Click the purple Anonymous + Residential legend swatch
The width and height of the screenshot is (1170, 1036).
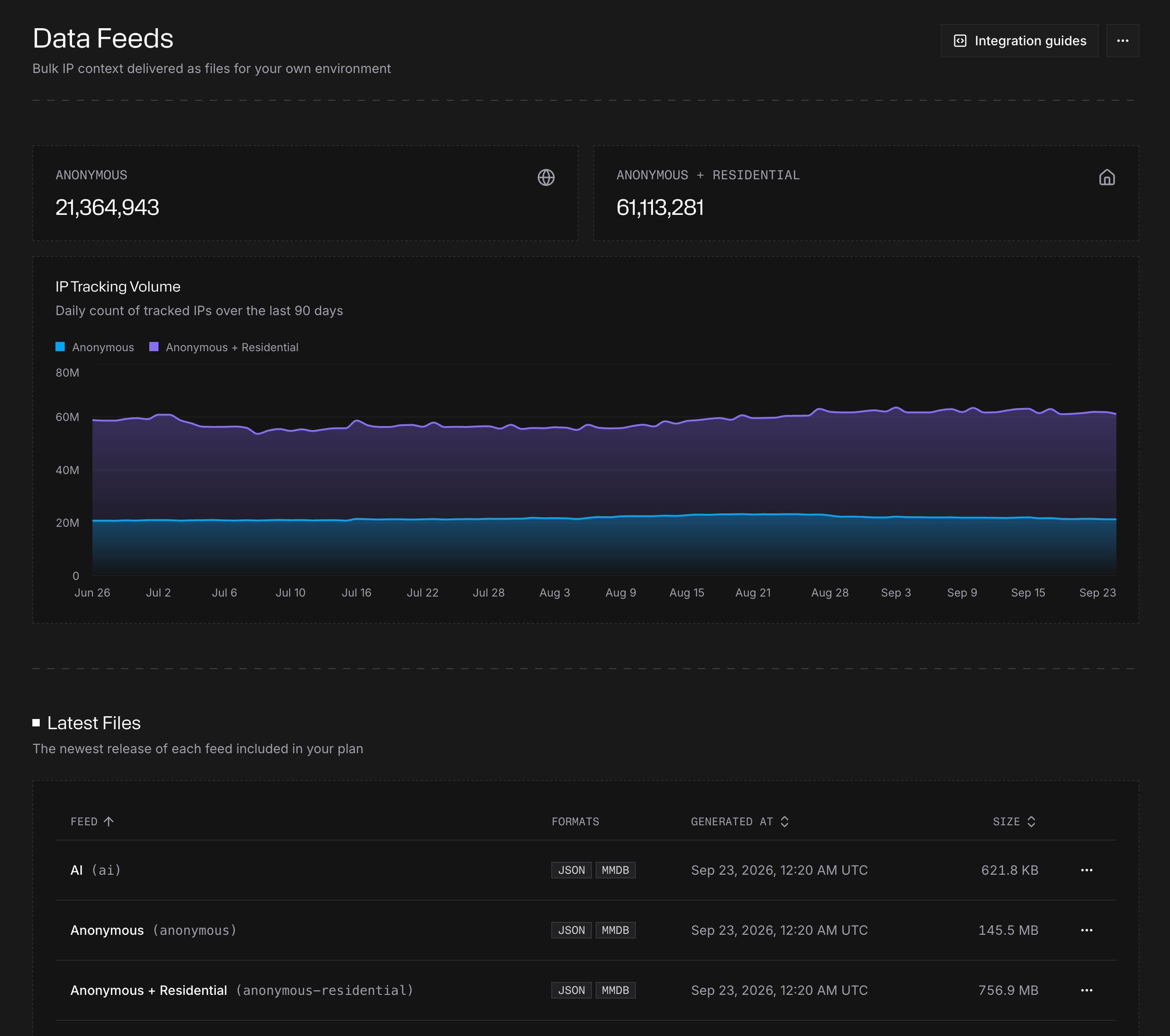(x=153, y=346)
